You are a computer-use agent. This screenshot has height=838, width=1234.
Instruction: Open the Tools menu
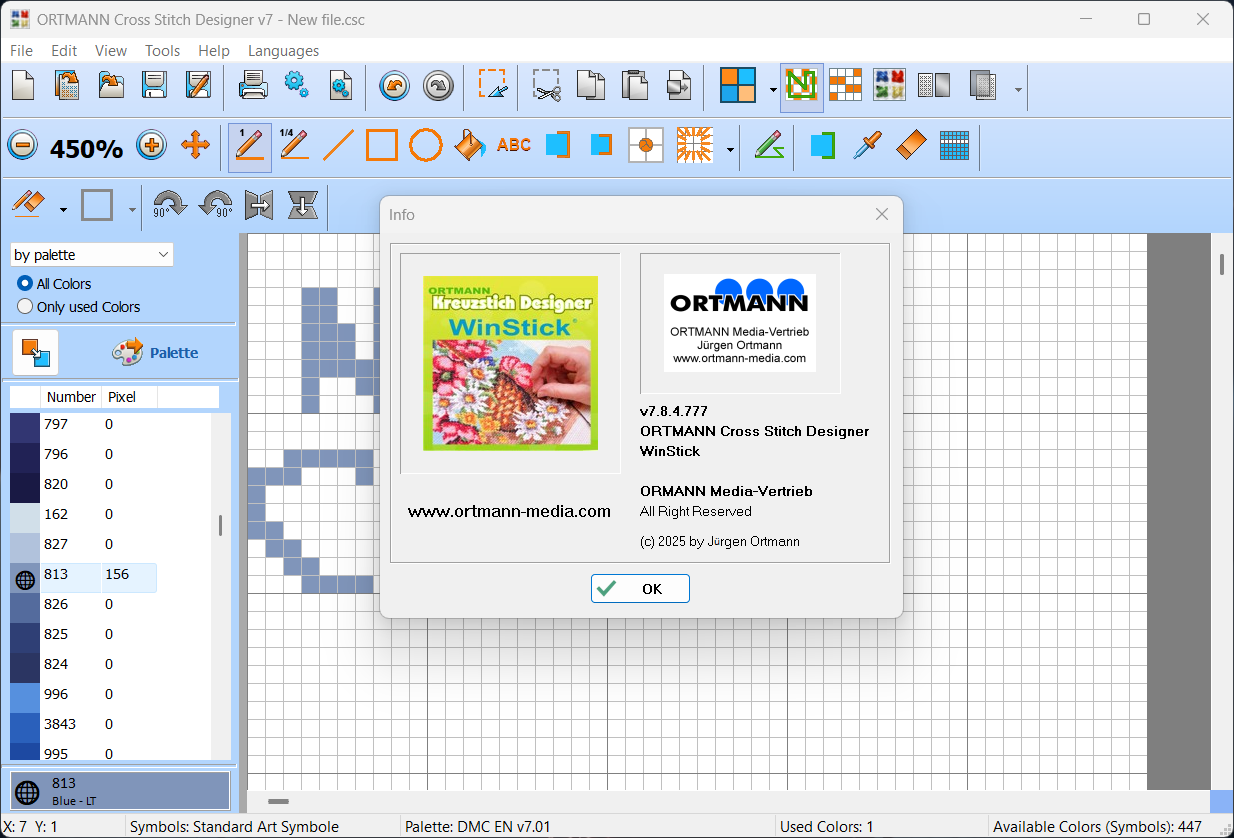(x=162, y=50)
